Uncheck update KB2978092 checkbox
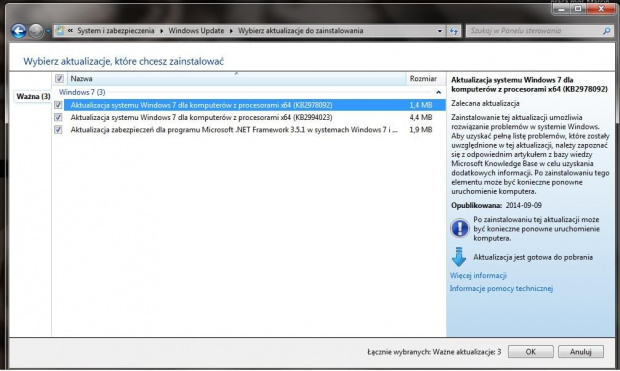 tap(58, 105)
